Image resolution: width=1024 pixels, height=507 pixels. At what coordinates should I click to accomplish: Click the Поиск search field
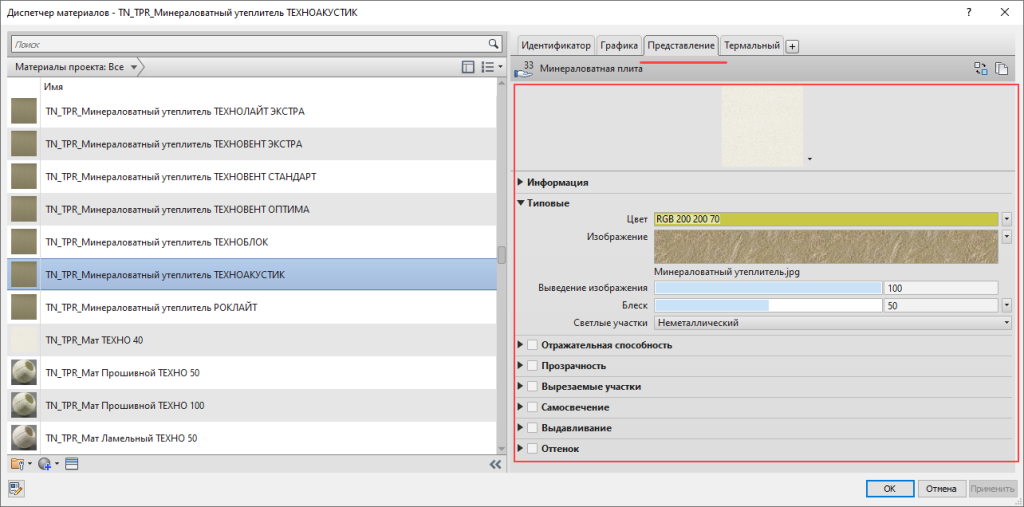250,44
